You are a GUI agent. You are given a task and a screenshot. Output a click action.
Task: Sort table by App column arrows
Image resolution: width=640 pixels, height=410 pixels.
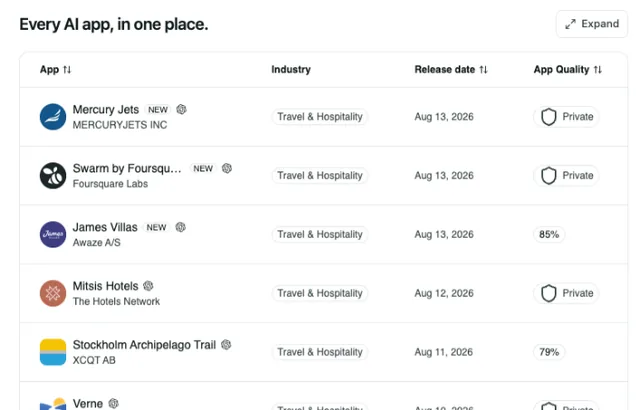pos(67,70)
